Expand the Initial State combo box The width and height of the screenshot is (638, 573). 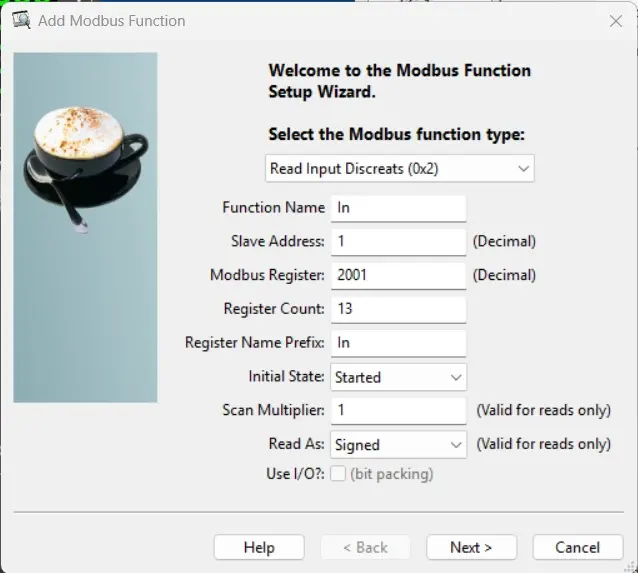point(398,377)
